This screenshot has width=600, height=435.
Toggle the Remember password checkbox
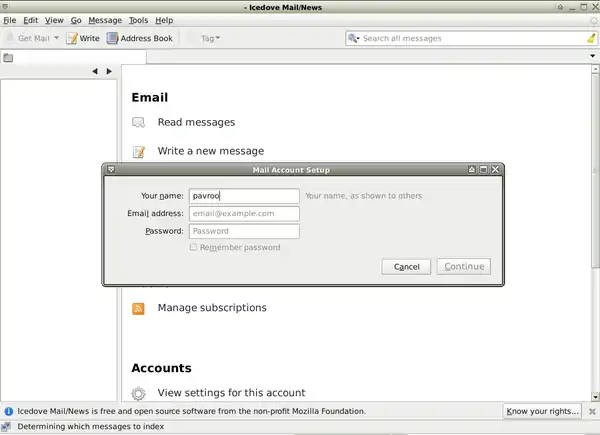pos(194,248)
